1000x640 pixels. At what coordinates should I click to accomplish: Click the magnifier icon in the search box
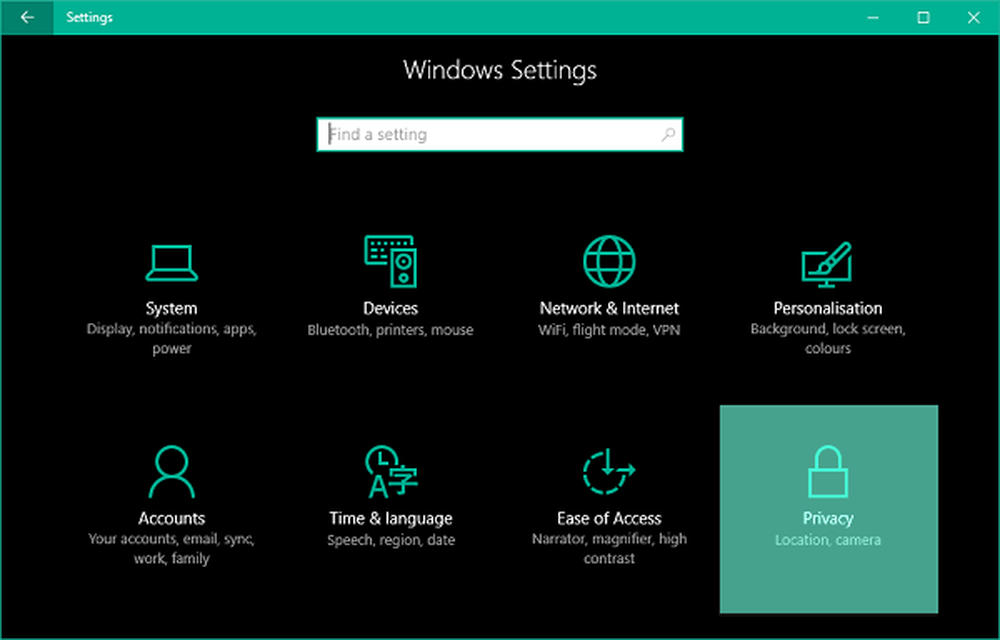point(668,134)
